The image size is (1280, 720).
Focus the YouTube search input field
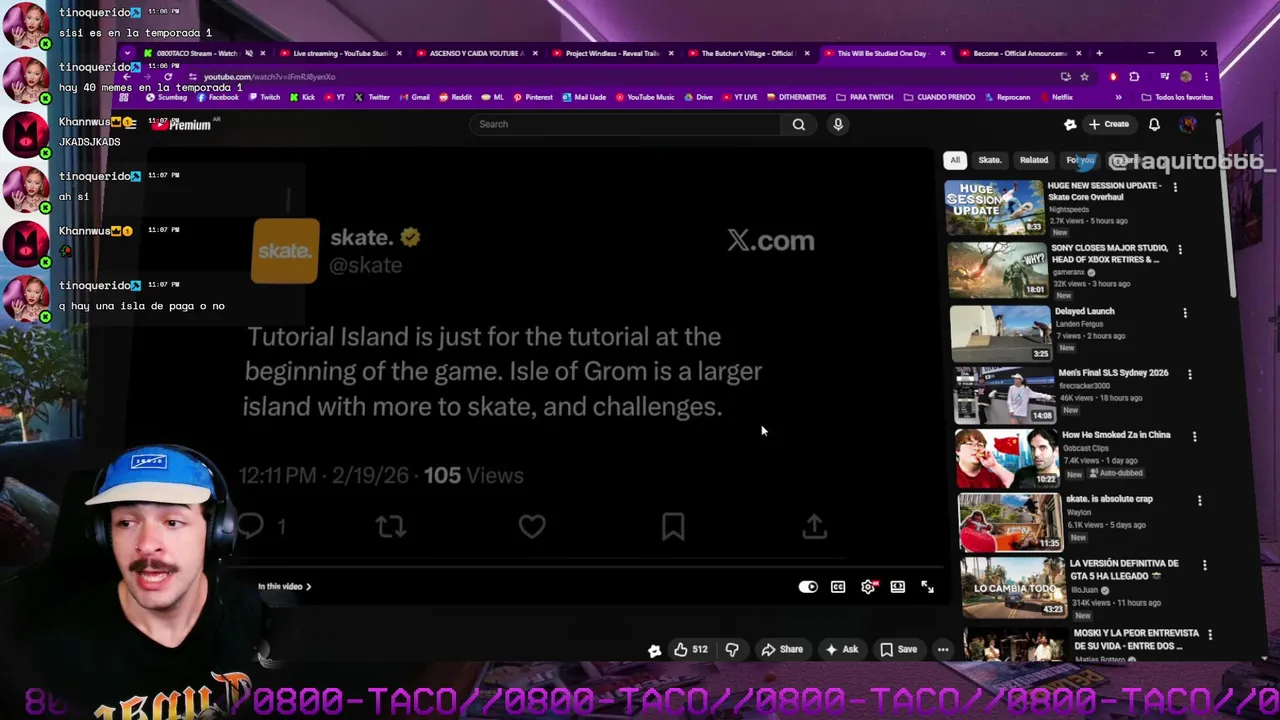(x=625, y=124)
